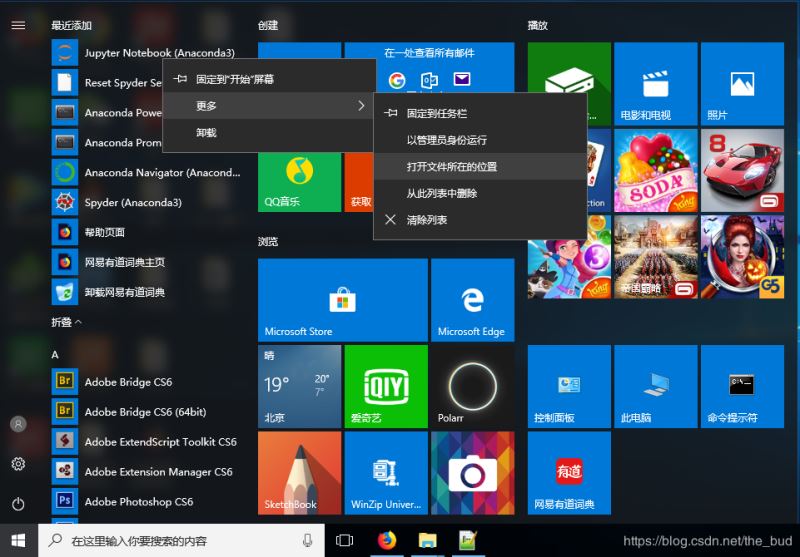The height and width of the screenshot is (557, 800).
Task: Click the microphone icon in search box
Action: pyautogui.click(x=308, y=541)
